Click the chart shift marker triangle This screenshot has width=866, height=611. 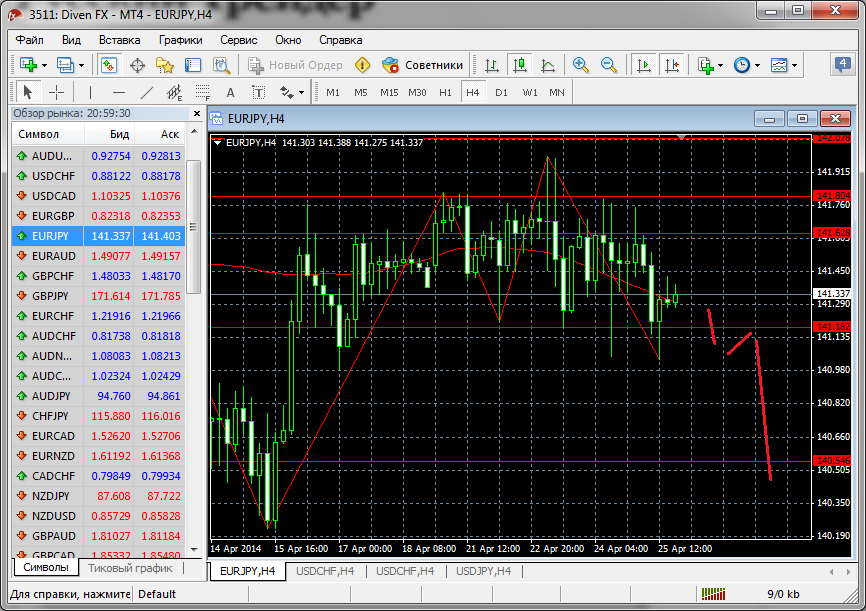682,136
